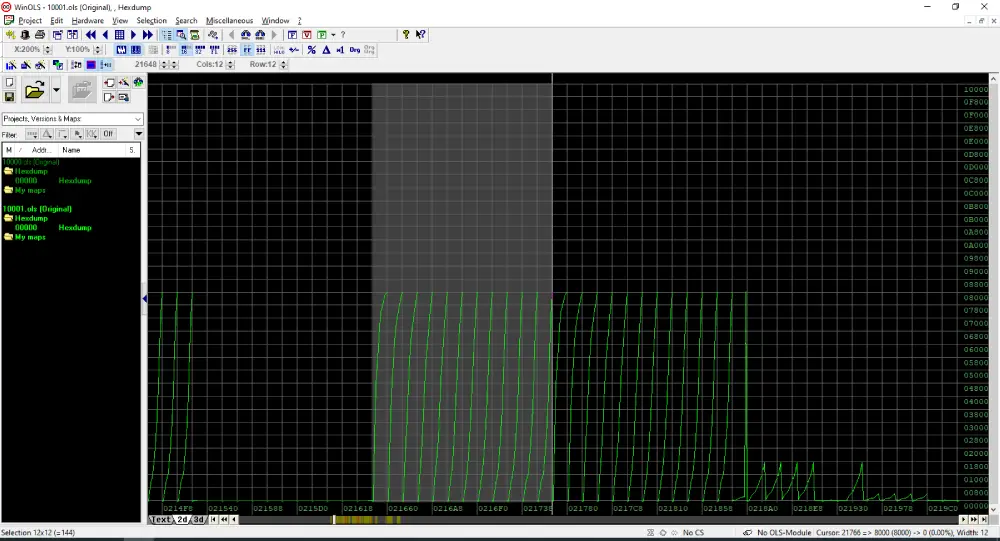
Task: Click the magic wand add icon
Action: click(124, 82)
